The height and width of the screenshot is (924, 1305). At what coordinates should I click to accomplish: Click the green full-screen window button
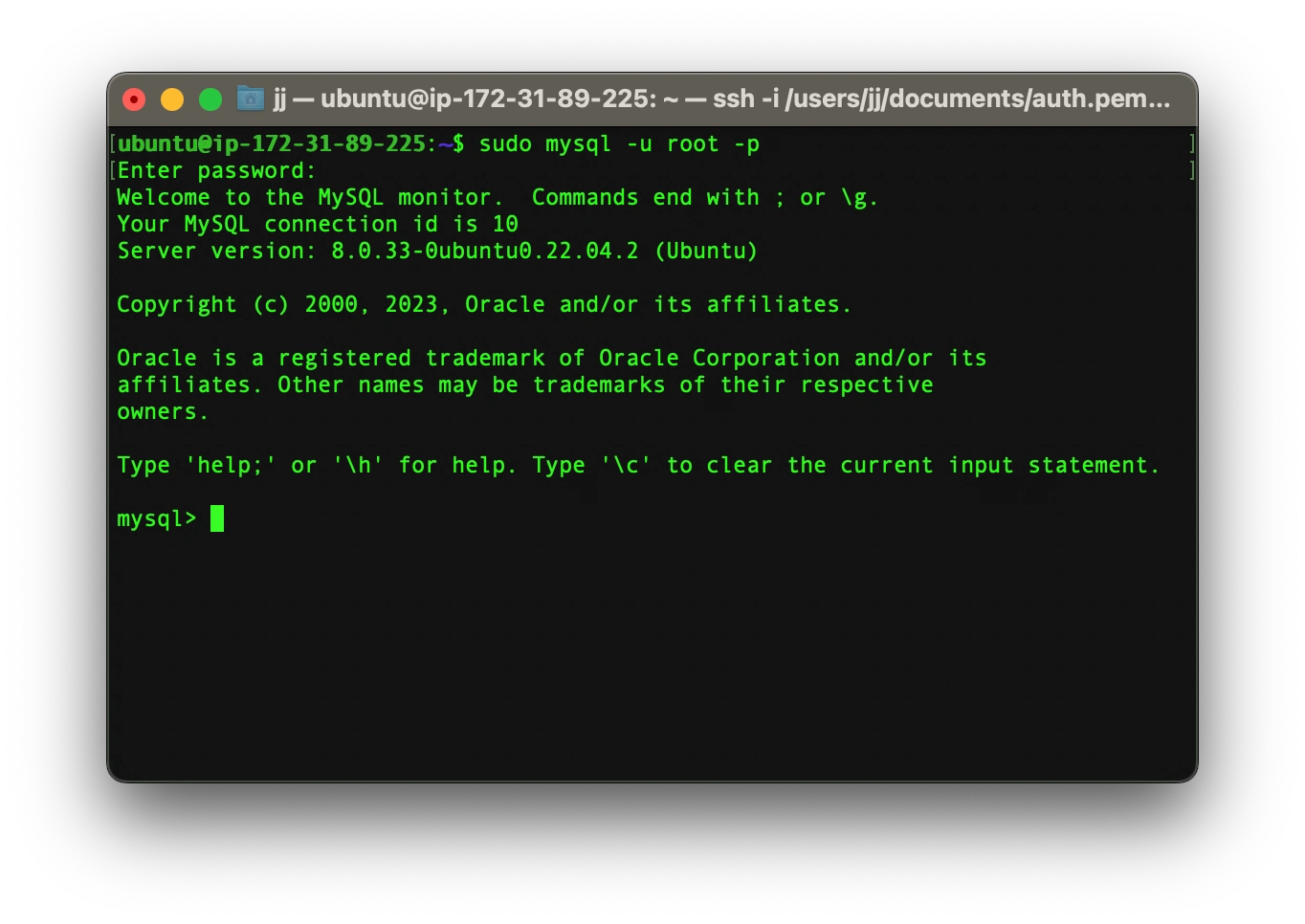pyautogui.click(x=210, y=99)
